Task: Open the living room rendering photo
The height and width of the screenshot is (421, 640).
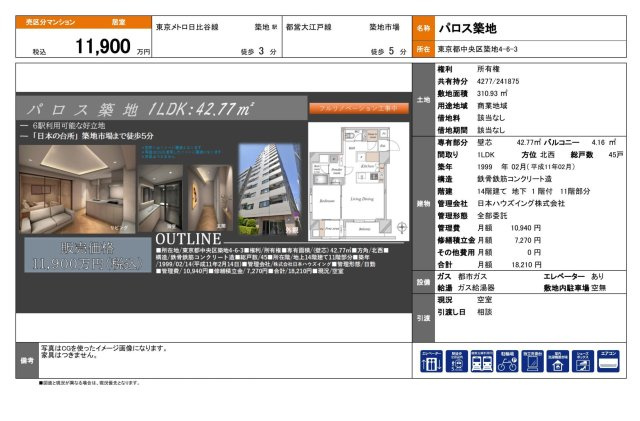Action: (77, 189)
